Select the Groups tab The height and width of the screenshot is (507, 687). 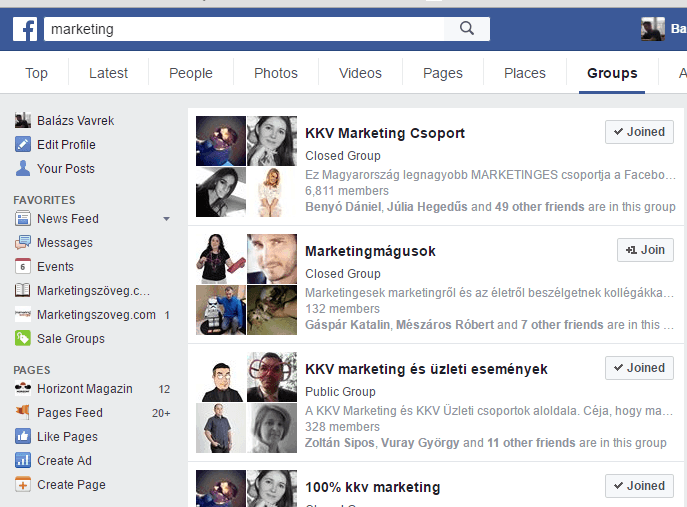tap(612, 73)
